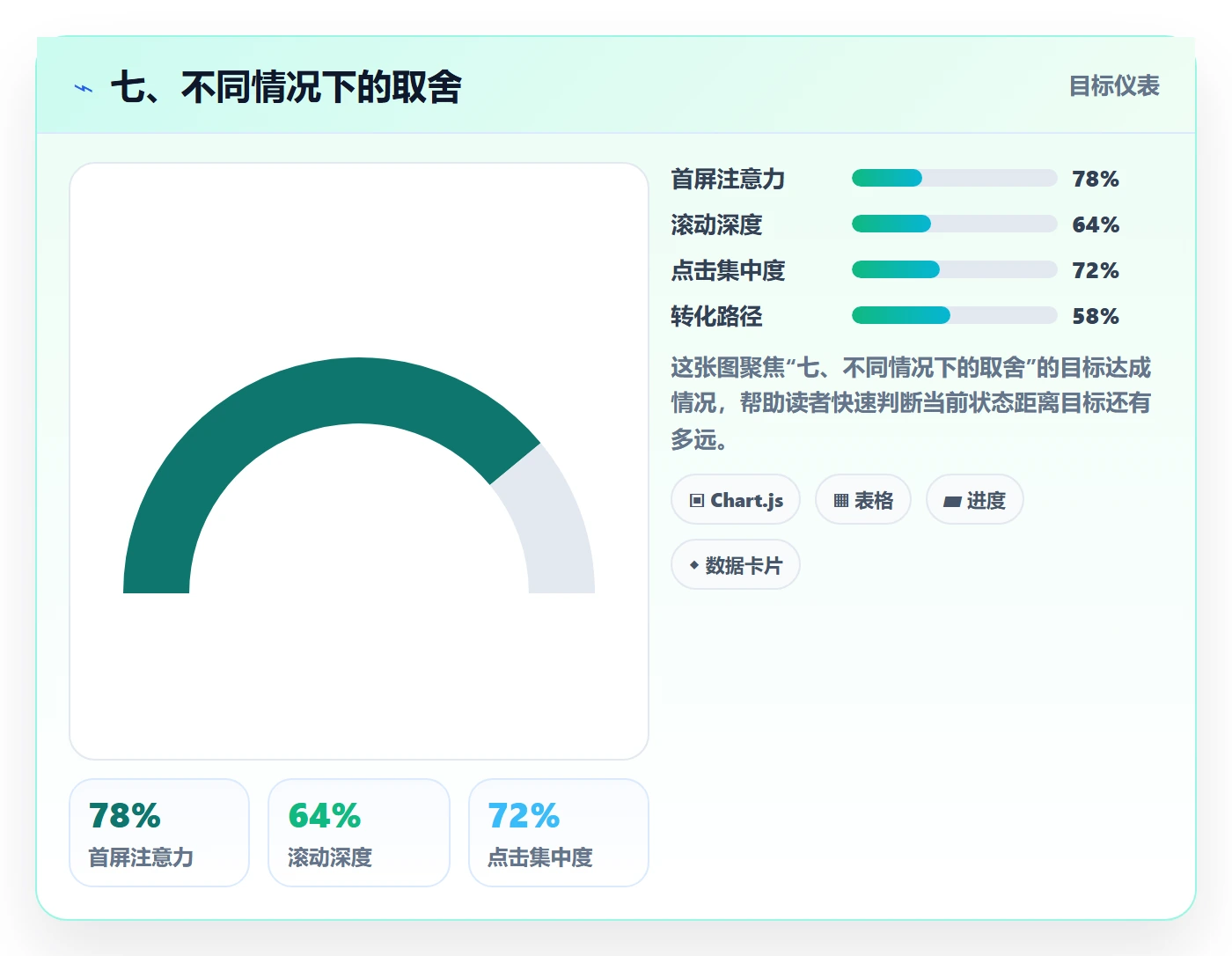The height and width of the screenshot is (956, 1232).
Task: Click the 滚动深度 label in the progress list
Action: click(716, 224)
